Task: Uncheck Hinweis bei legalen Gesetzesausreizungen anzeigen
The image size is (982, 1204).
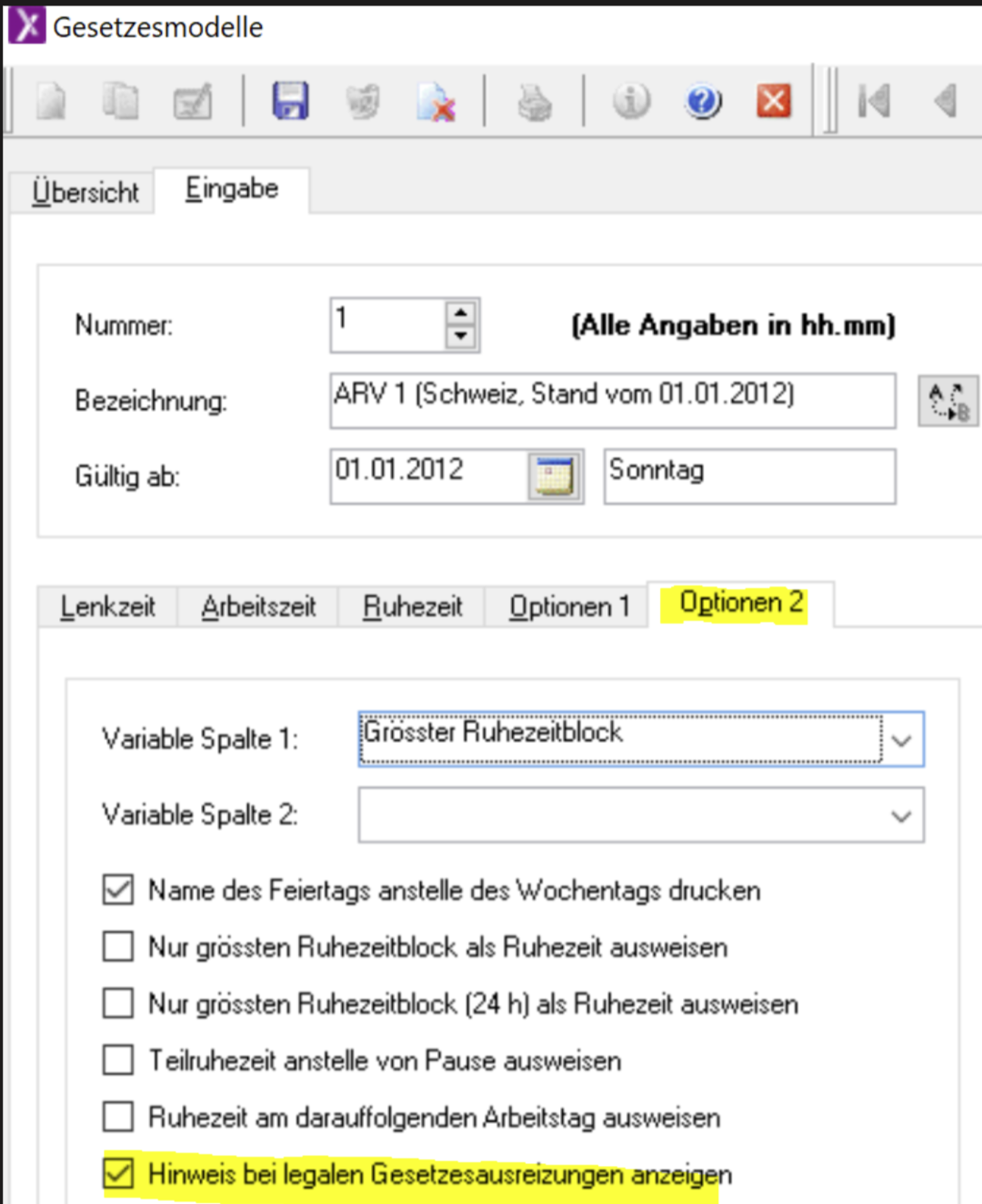Action: [118, 1173]
